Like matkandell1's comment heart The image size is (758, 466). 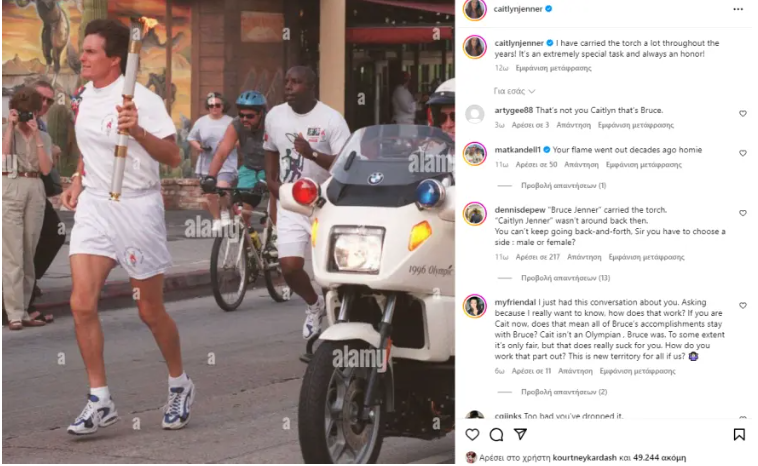coord(743,153)
